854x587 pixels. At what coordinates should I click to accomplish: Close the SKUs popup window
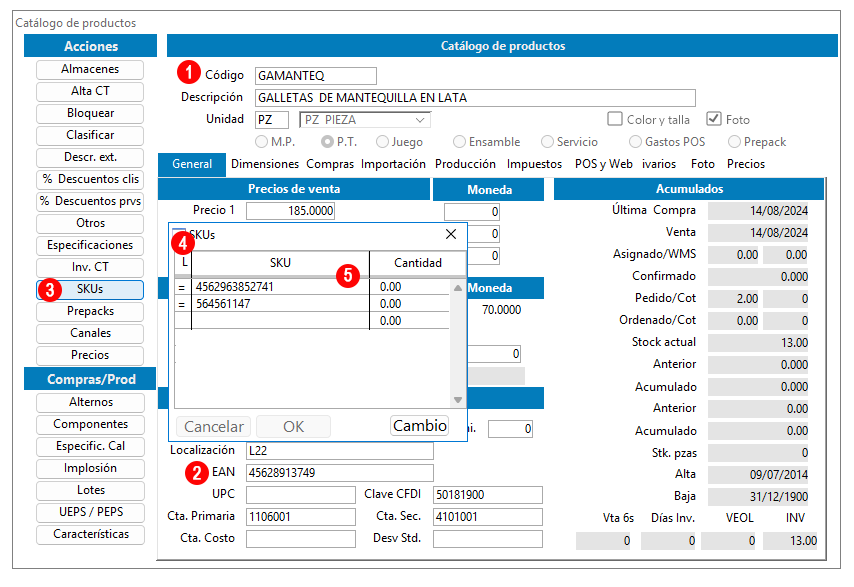[451, 234]
